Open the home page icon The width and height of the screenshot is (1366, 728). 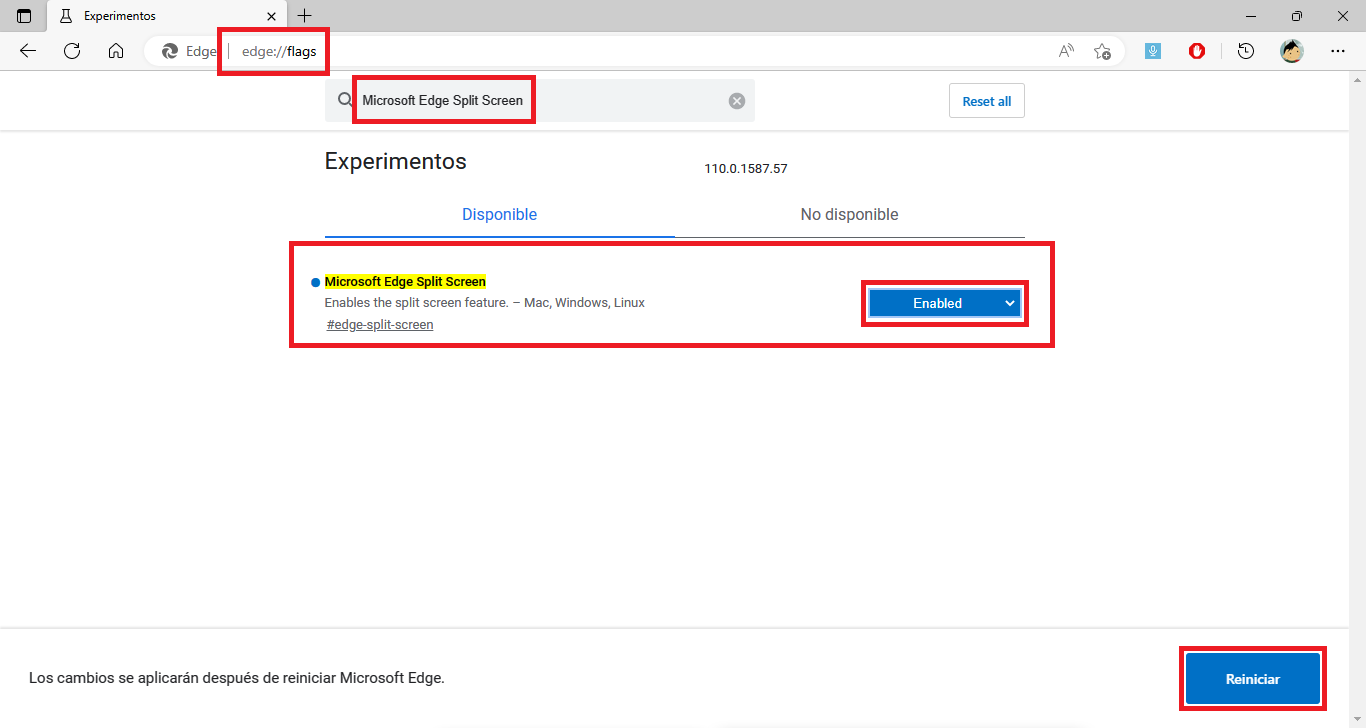click(x=116, y=51)
